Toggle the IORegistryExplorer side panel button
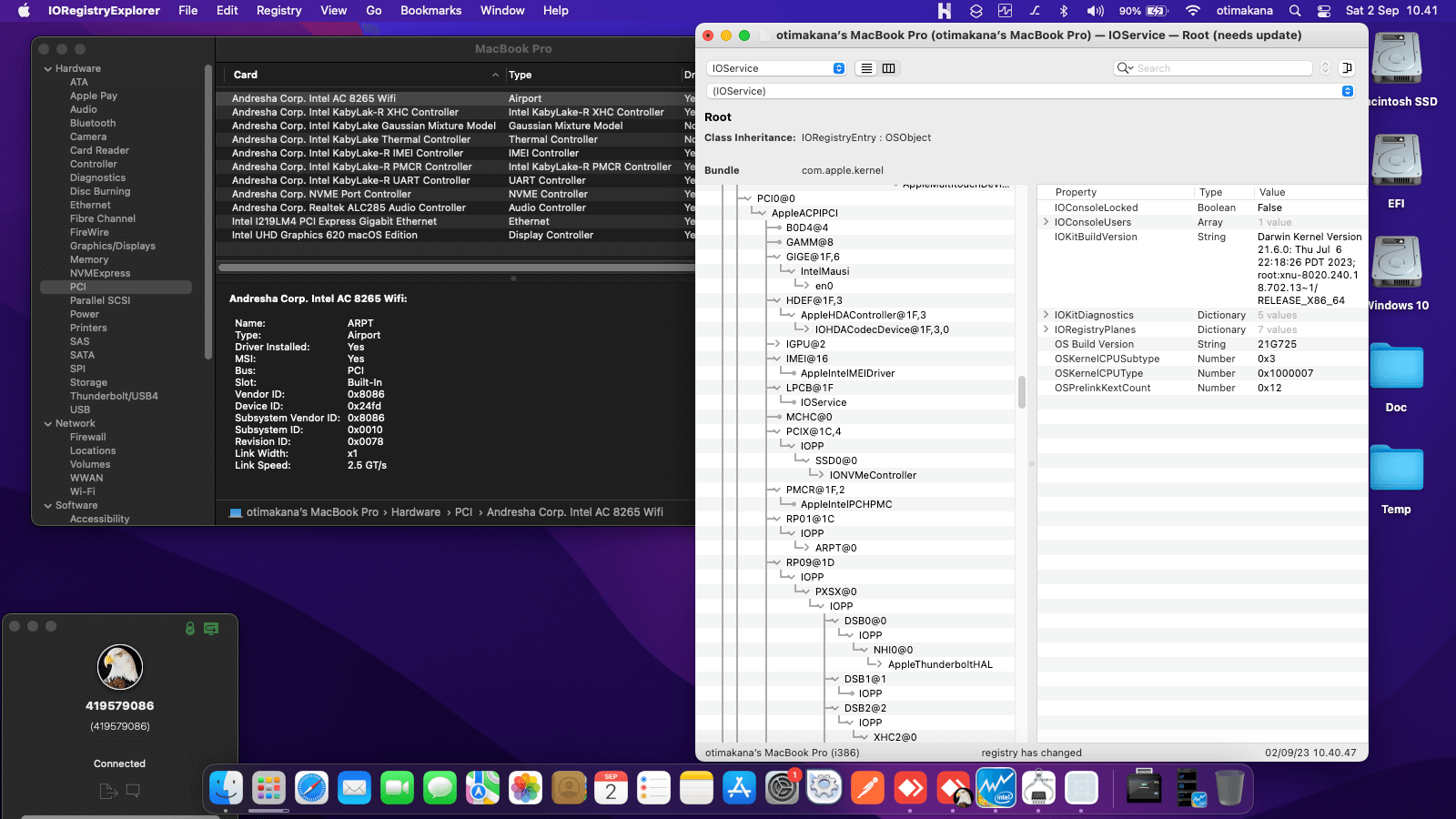Image resolution: width=1456 pixels, height=819 pixels. click(x=1348, y=68)
